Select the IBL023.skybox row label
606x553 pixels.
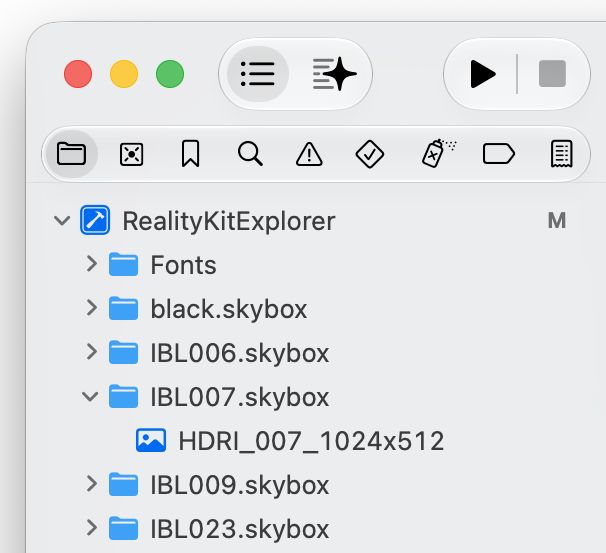click(x=240, y=530)
